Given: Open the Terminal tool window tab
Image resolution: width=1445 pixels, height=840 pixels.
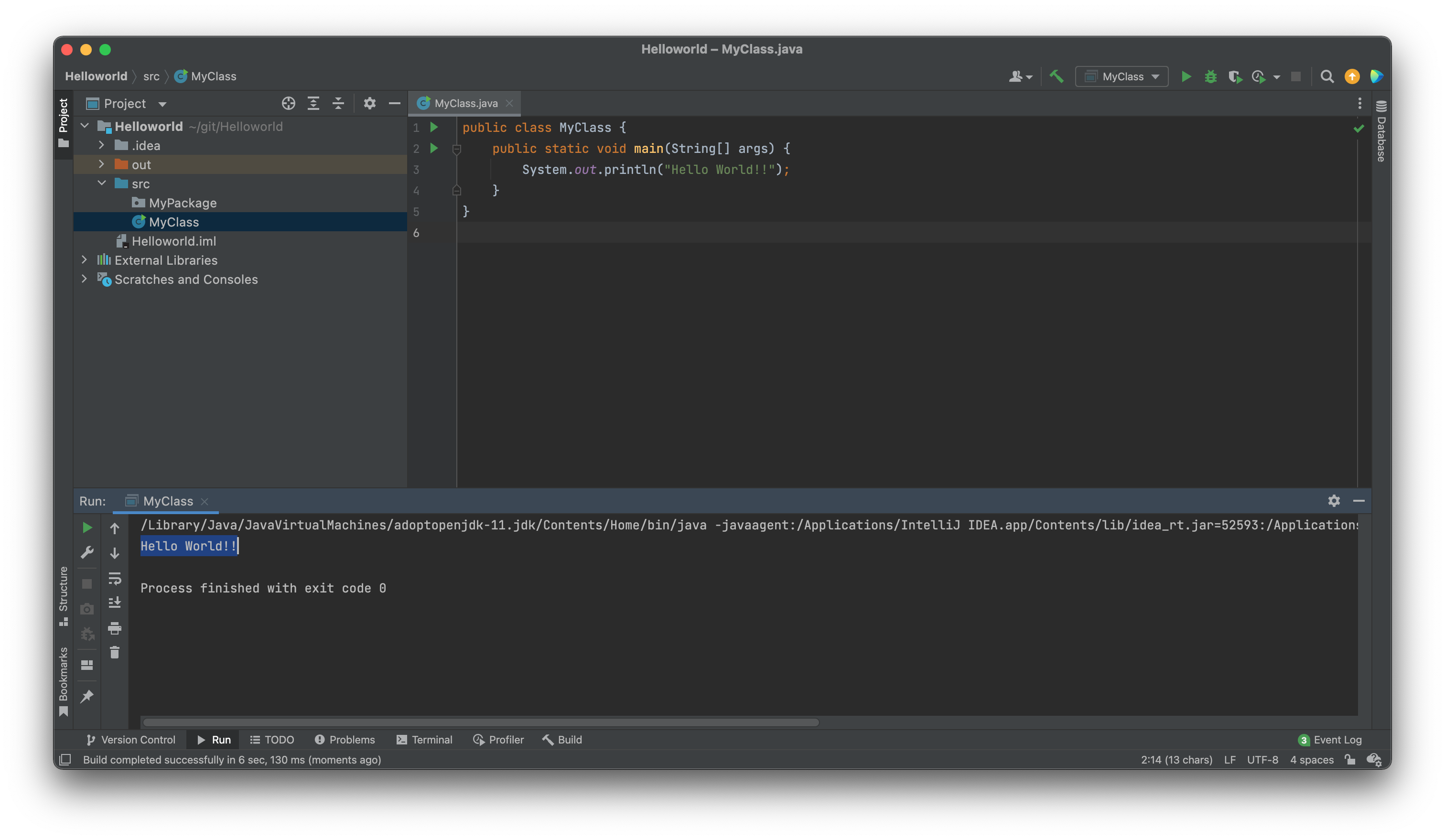Looking at the screenshot, I should coord(424,740).
